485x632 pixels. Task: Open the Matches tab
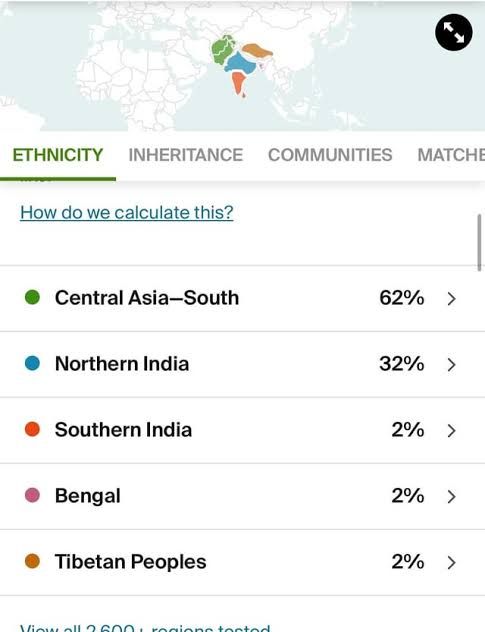point(451,155)
